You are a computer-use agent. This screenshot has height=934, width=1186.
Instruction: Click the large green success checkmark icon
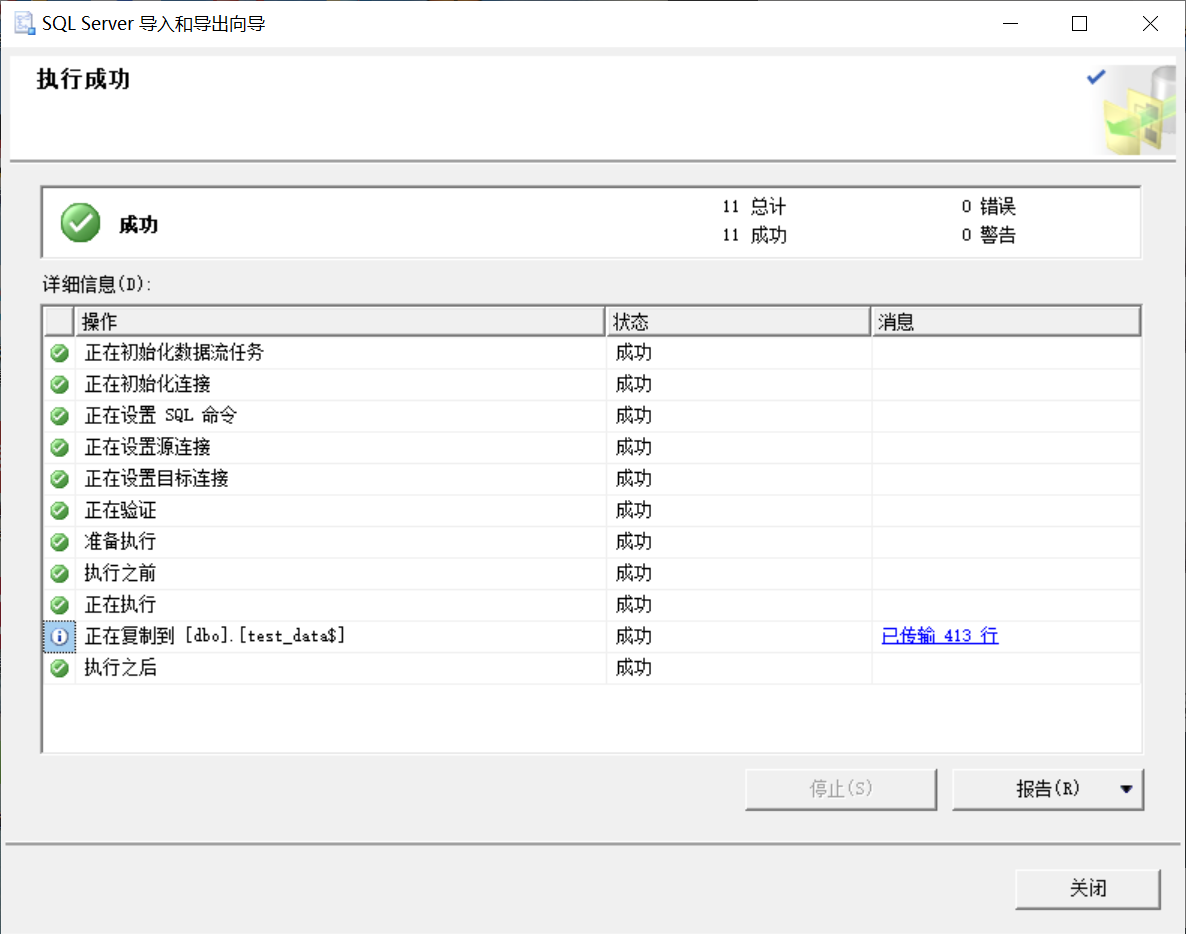point(80,223)
